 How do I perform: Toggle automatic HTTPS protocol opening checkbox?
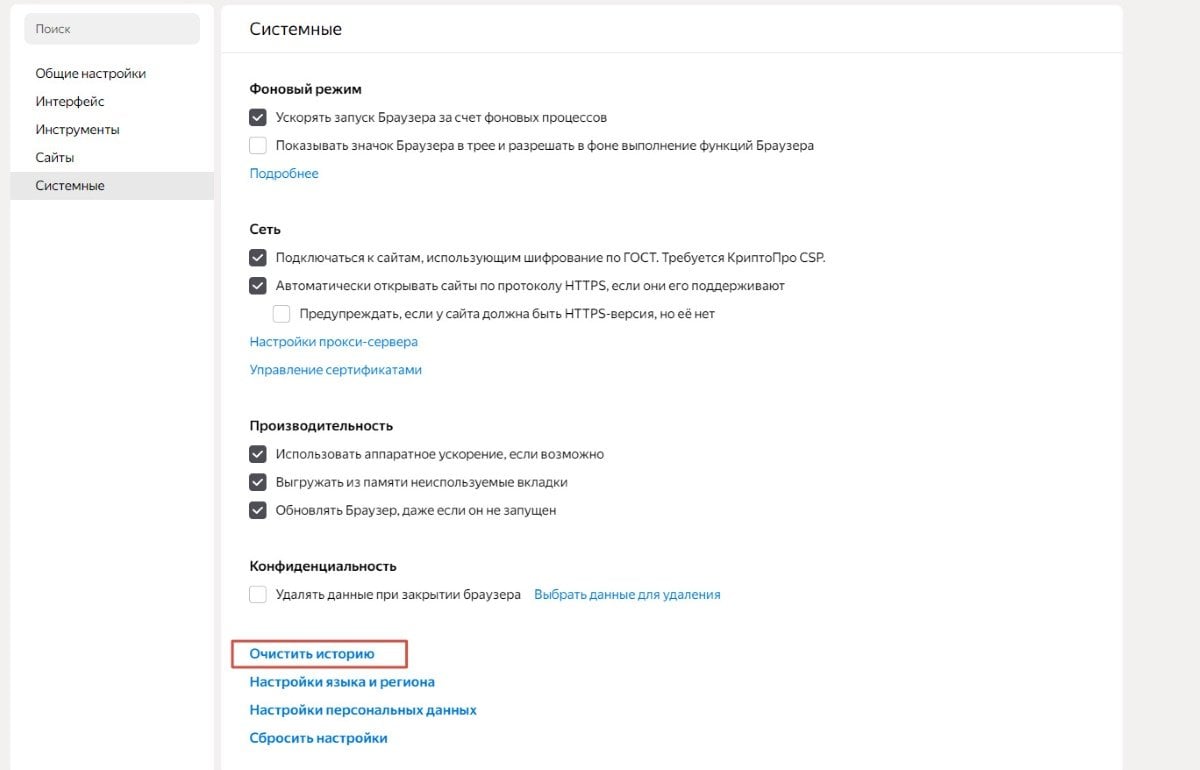(x=258, y=285)
